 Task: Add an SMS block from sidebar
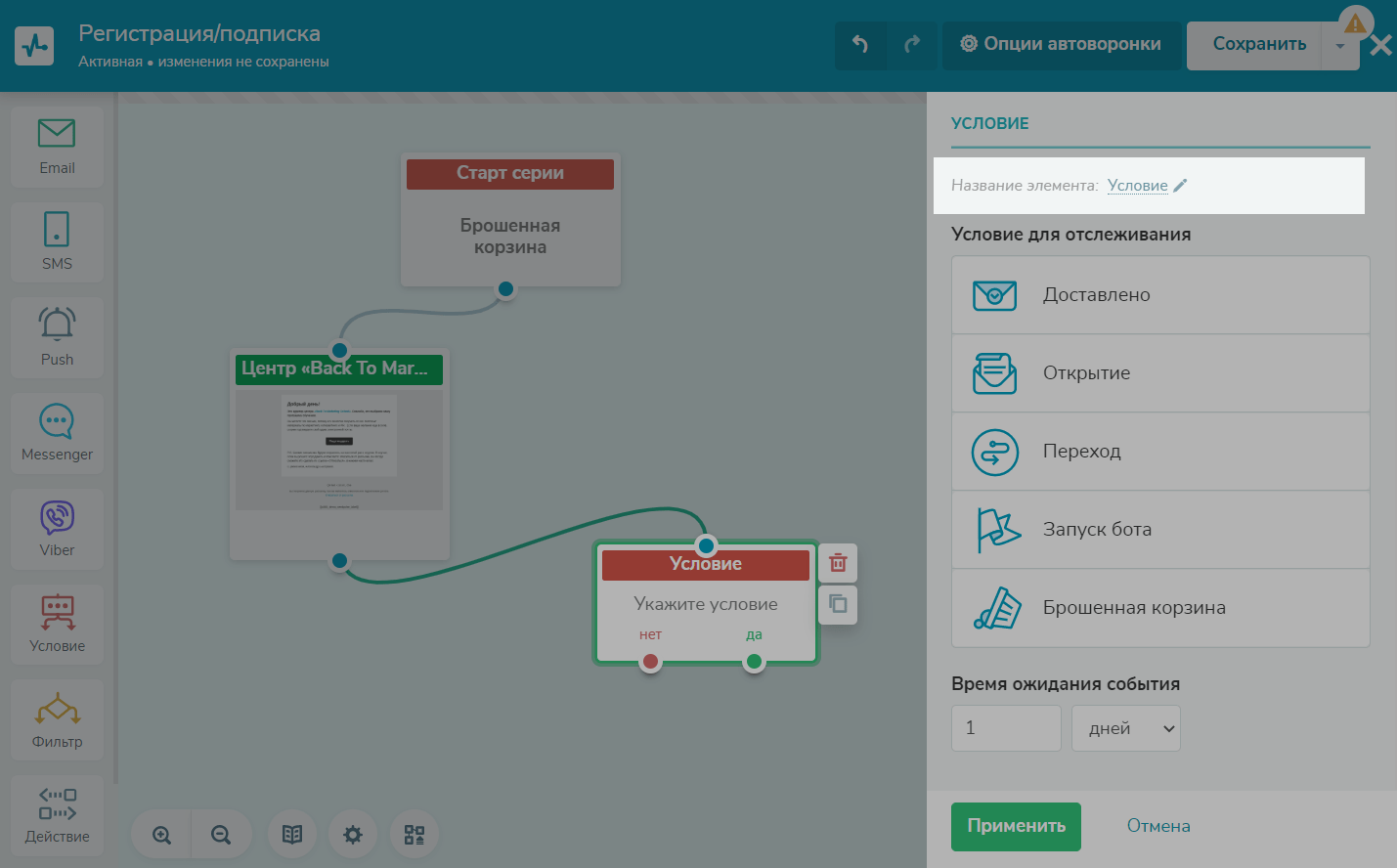57,242
